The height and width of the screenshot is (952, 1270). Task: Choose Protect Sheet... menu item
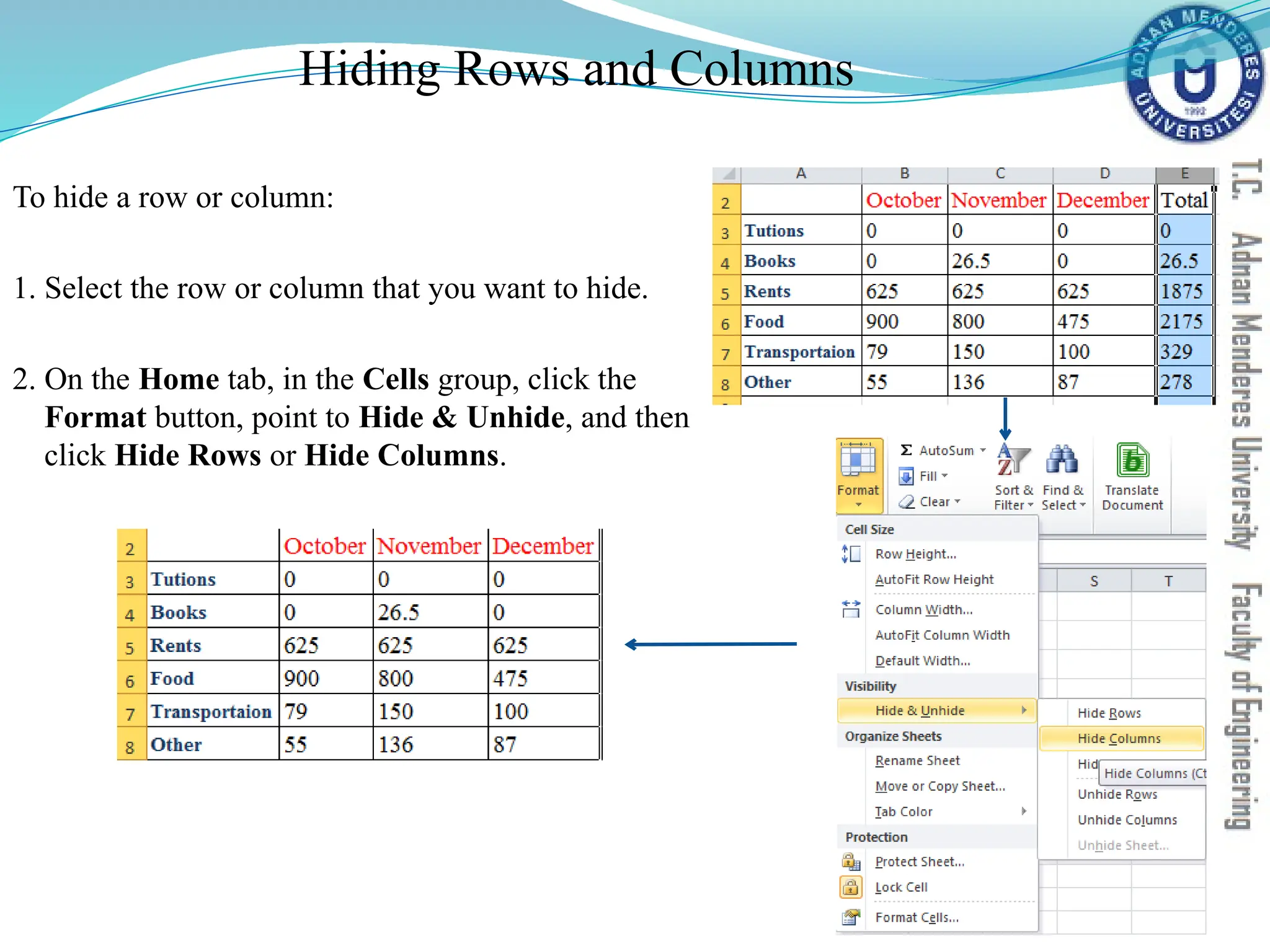point(937,862)
